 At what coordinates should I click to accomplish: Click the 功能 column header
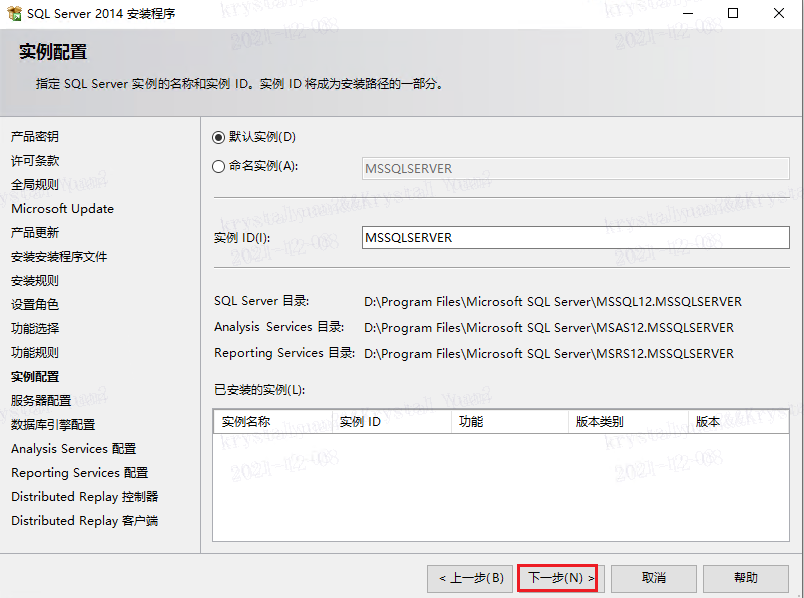(x=510, y=422)
